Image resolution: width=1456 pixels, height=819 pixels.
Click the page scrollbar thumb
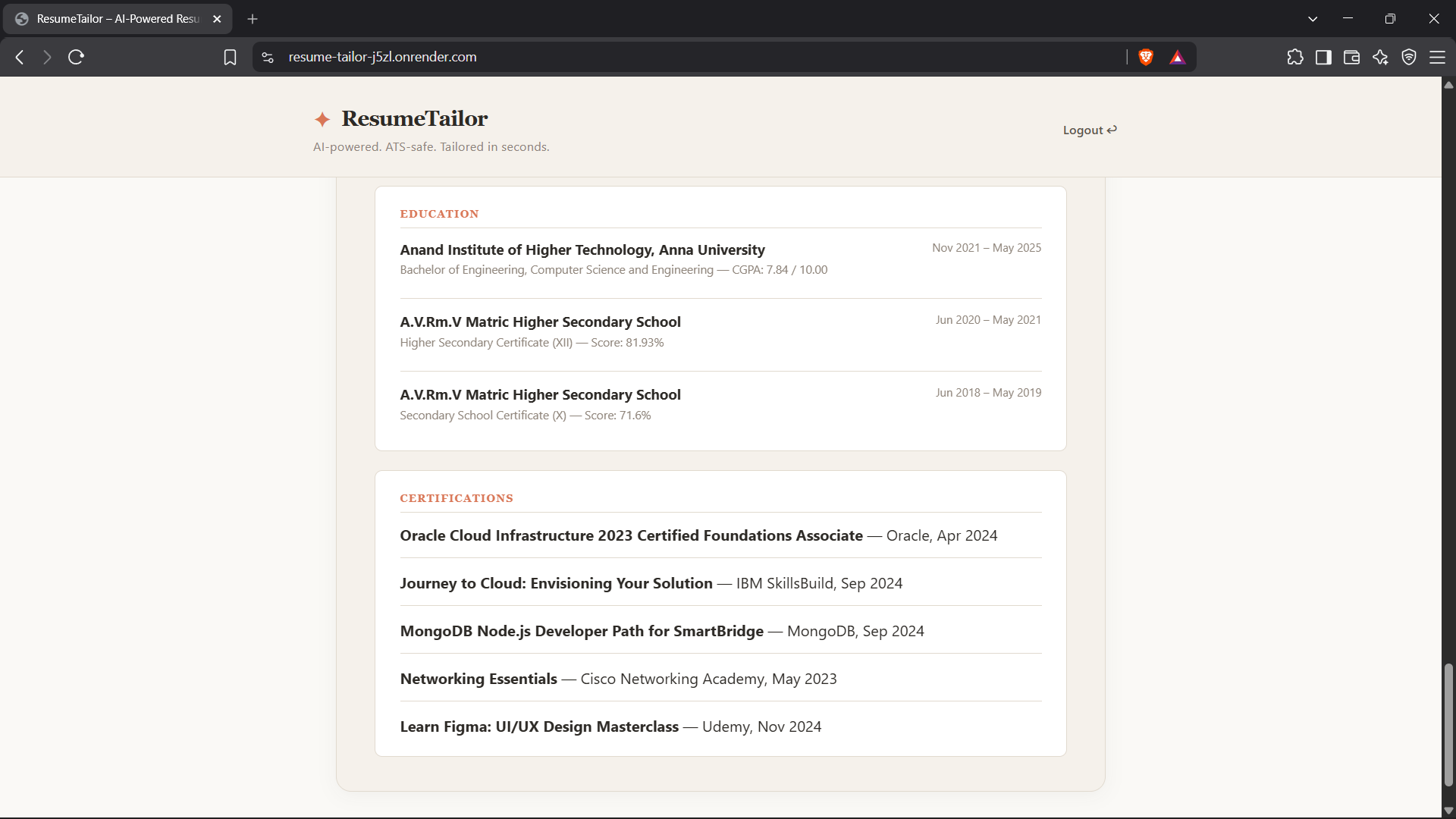1448,725
